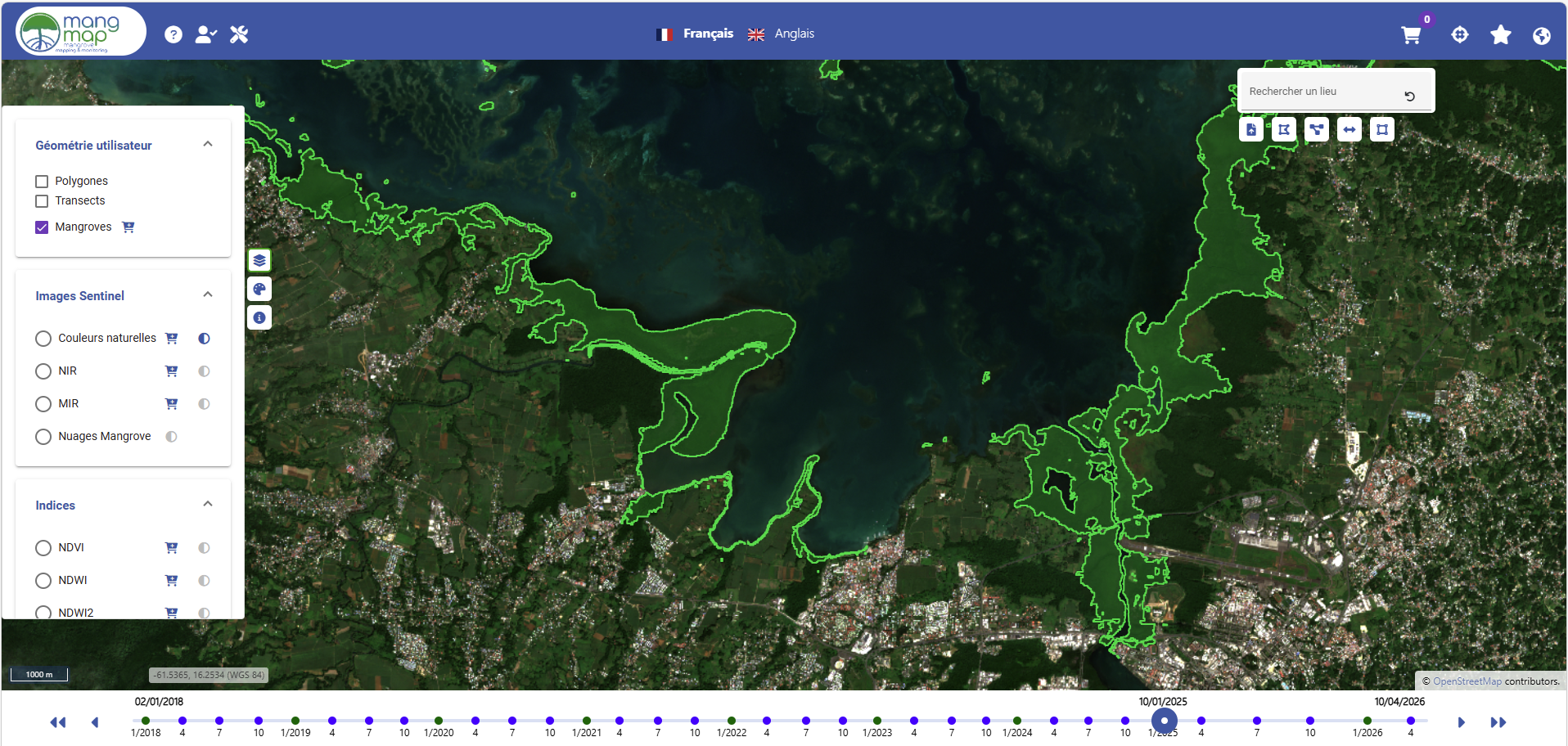Open the color palette legend

point(259,289)
